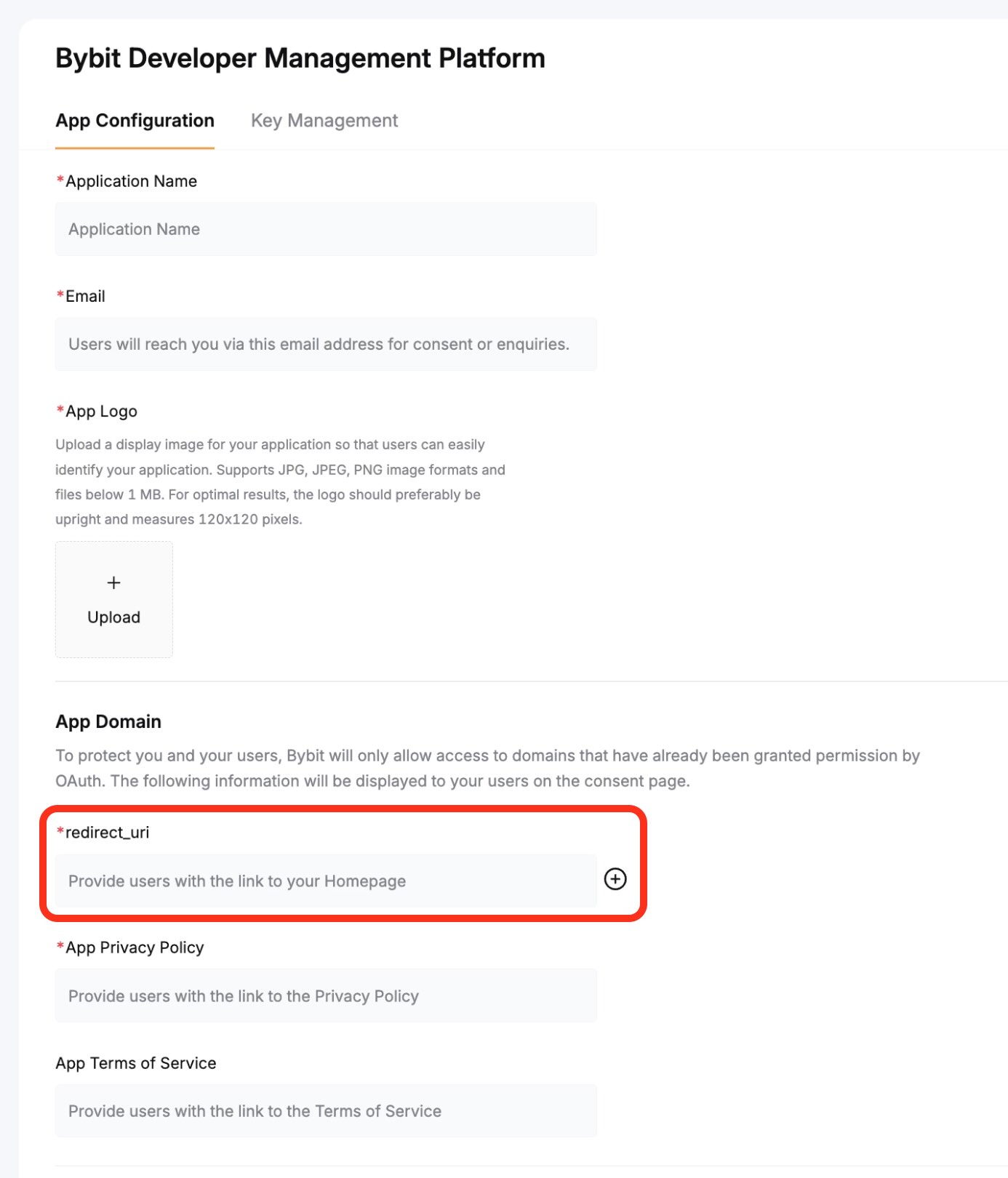Viewport: 1008px width, 1178px height.
Task: Click into the Email input field
Action: tap(326, 344)
